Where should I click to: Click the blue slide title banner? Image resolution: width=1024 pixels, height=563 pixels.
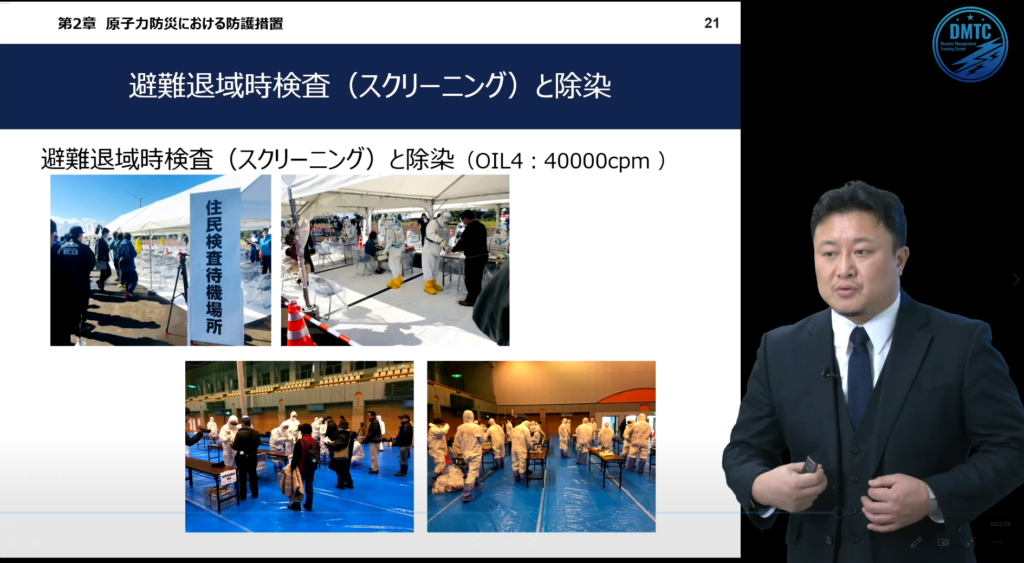(x=370, y=86)
